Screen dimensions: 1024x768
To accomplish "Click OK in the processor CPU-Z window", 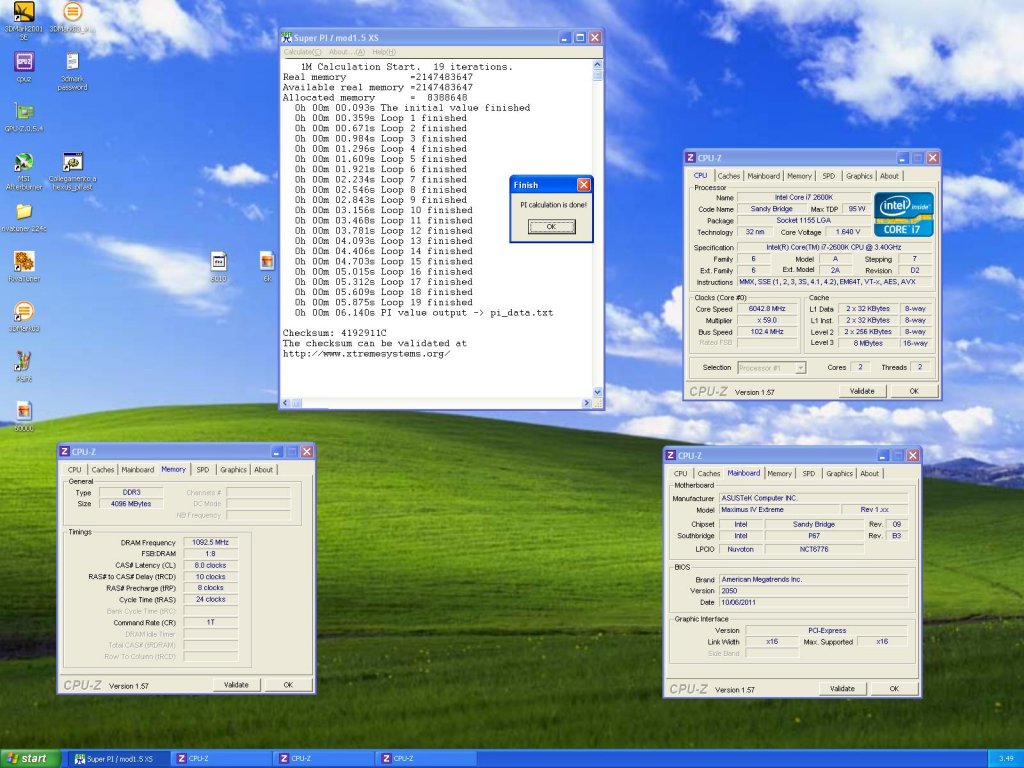I will coord(914,391).
